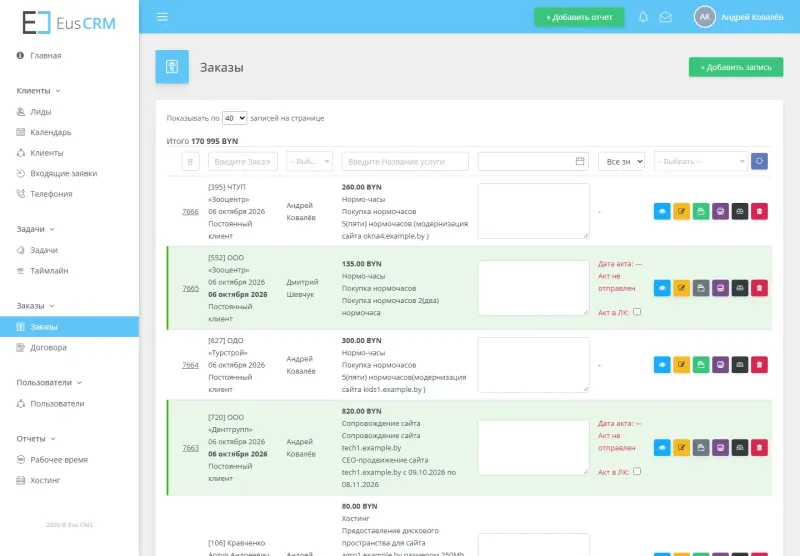Click the Андрей Ковалёв profile name in header
The height and width of the screenshot is (556, 800).
752,17
